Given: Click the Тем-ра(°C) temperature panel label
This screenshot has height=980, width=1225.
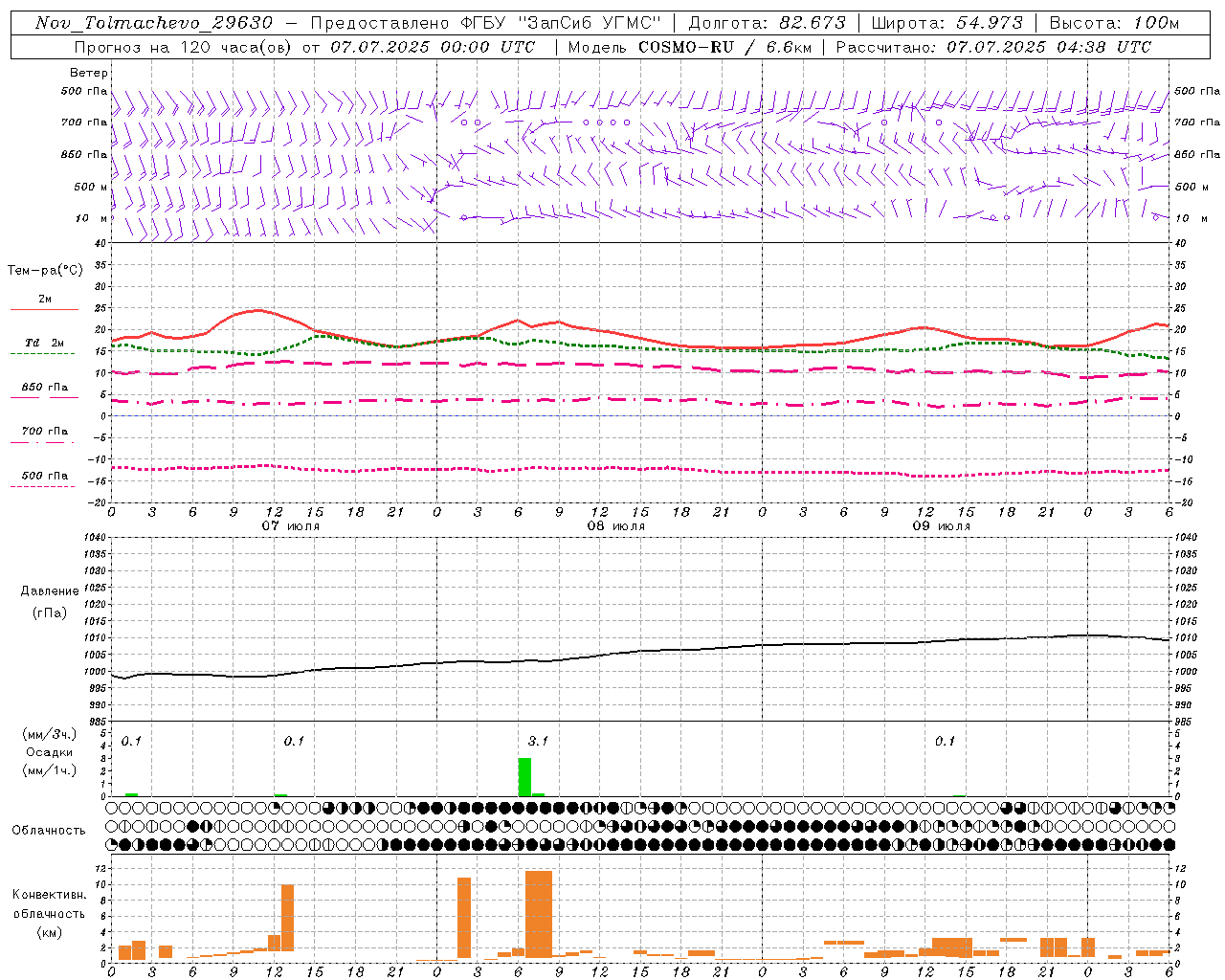Looking at the screenshot, I should point(45,271).
